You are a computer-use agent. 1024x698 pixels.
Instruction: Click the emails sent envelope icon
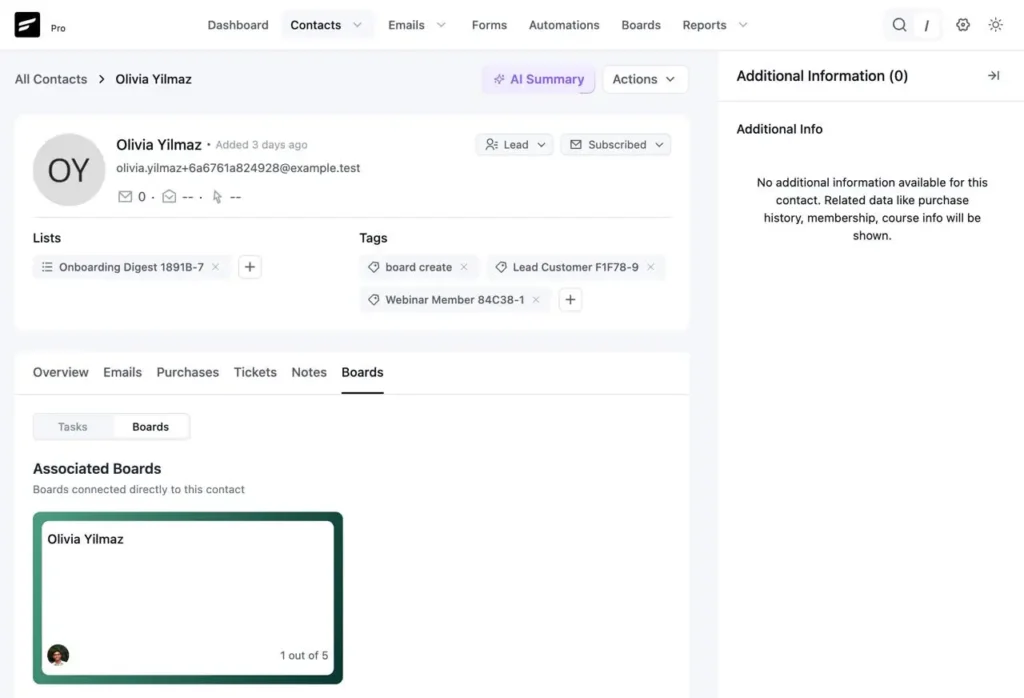[125, 197]
